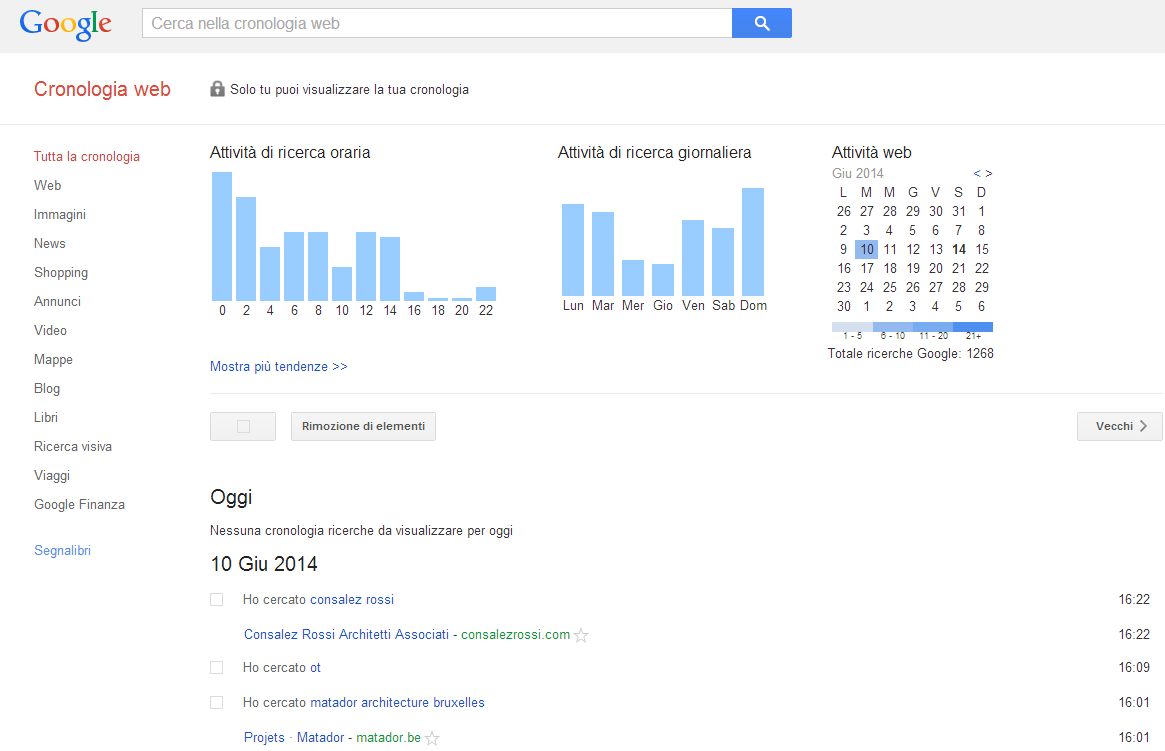Go to previous month in calendar

[977, 173]
